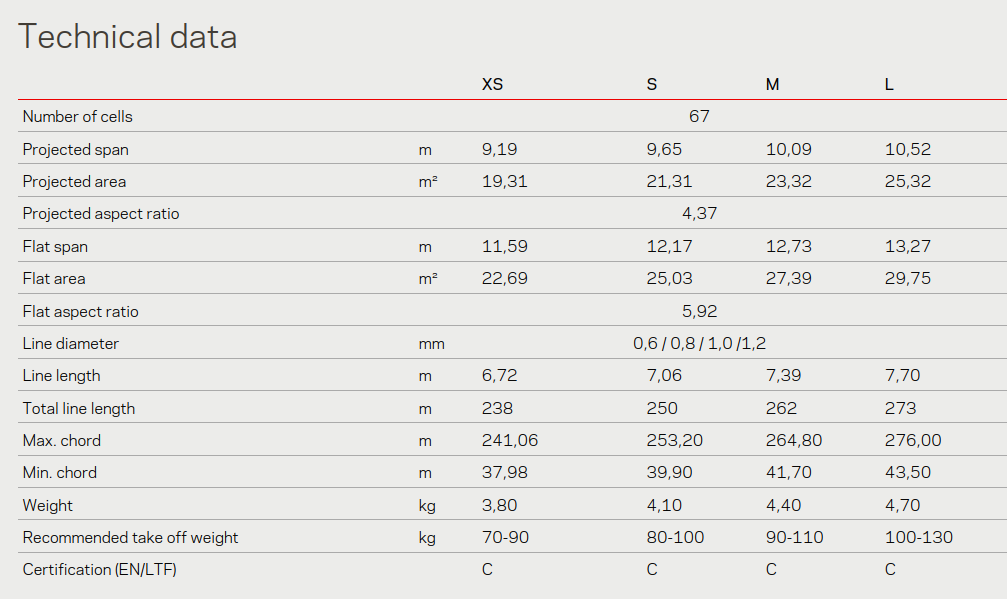
Task: Click the XS projected span value 9,19
Action: pos(500,150)
